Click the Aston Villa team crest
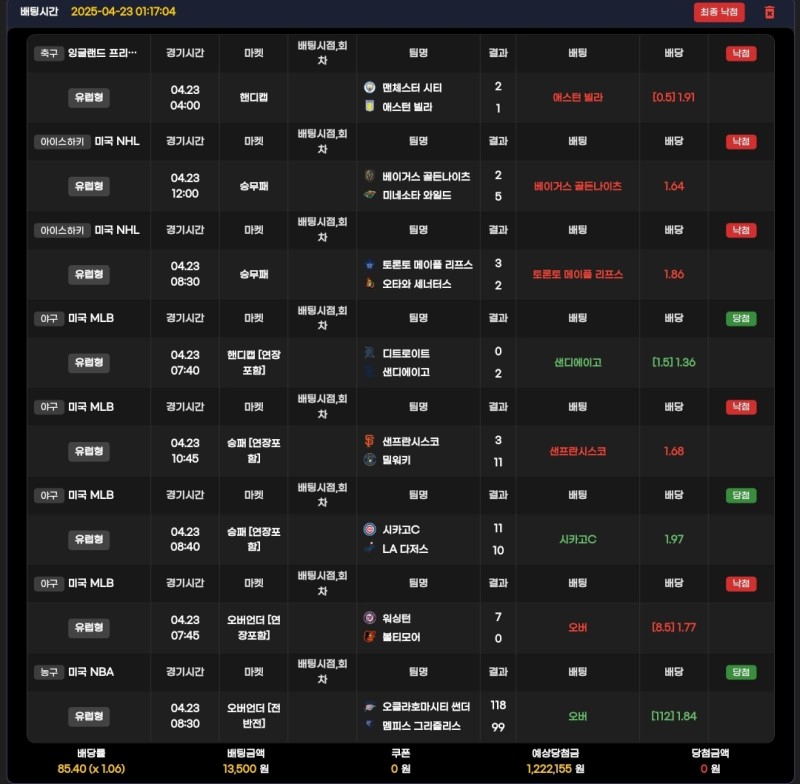Image resolution: width=800 pixels, height=784 pixels. (370, 107)
